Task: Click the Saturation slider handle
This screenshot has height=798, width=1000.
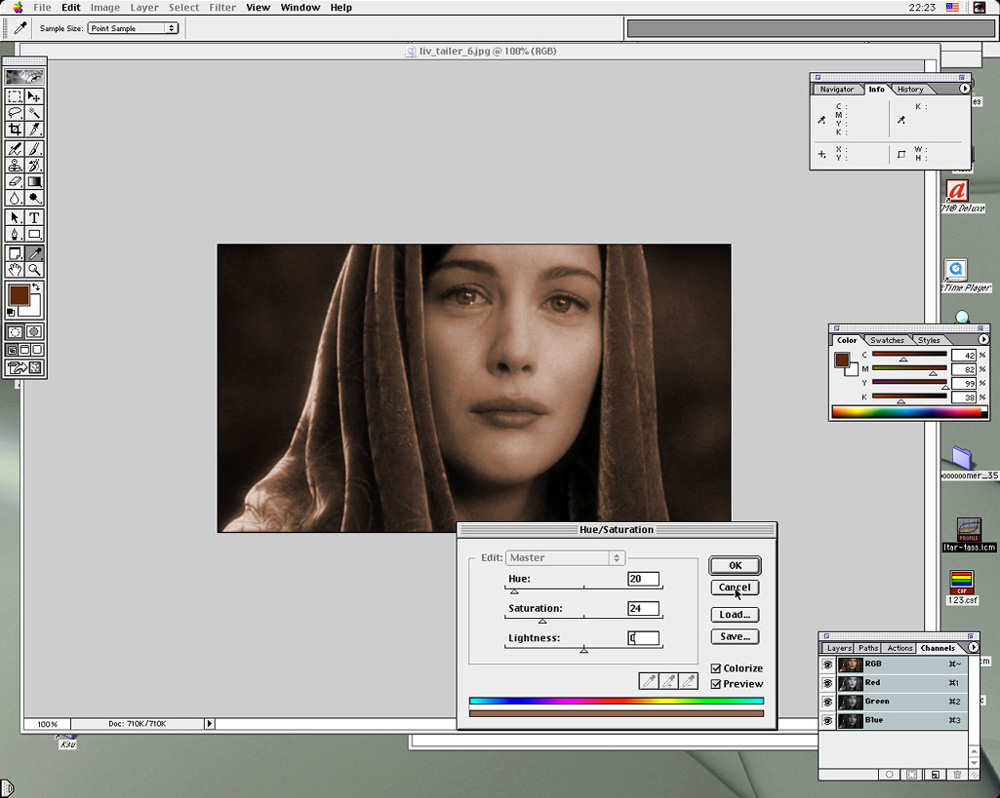Action: point(542,620)
